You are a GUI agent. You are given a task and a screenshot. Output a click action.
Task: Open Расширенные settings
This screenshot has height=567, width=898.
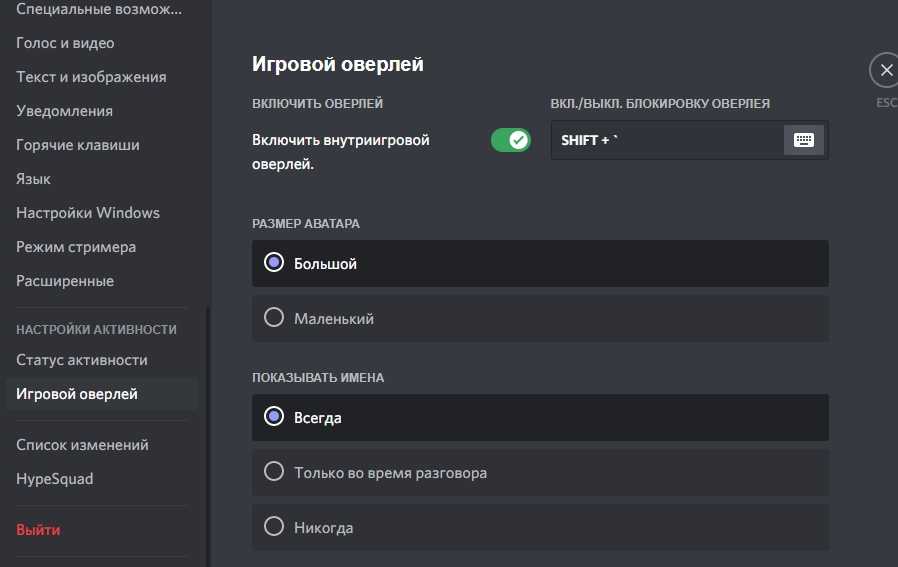(65, 281)
